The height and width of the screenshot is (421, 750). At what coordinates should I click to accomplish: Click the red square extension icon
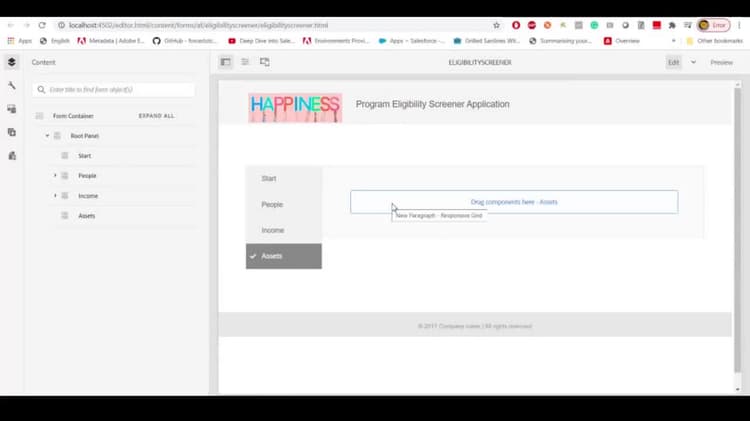tap(657, 25)
